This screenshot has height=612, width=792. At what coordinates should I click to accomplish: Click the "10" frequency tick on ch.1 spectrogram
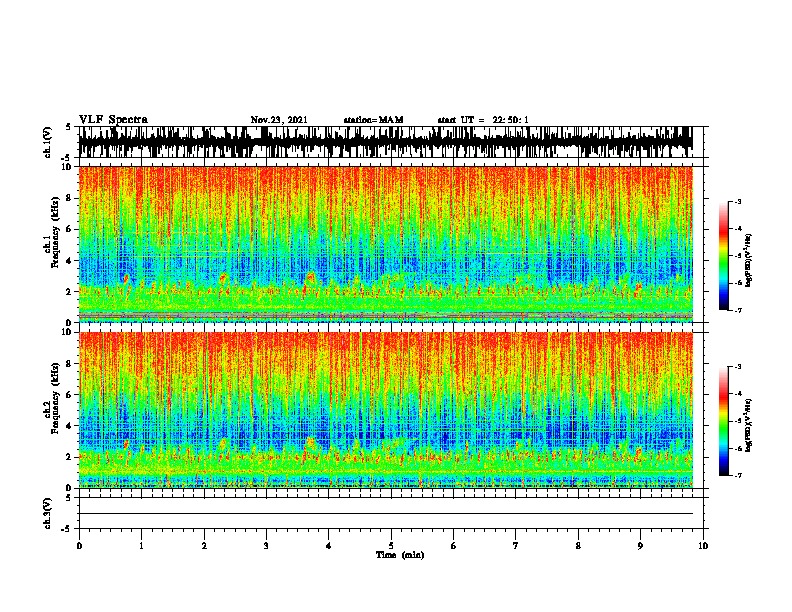[69, 167]
